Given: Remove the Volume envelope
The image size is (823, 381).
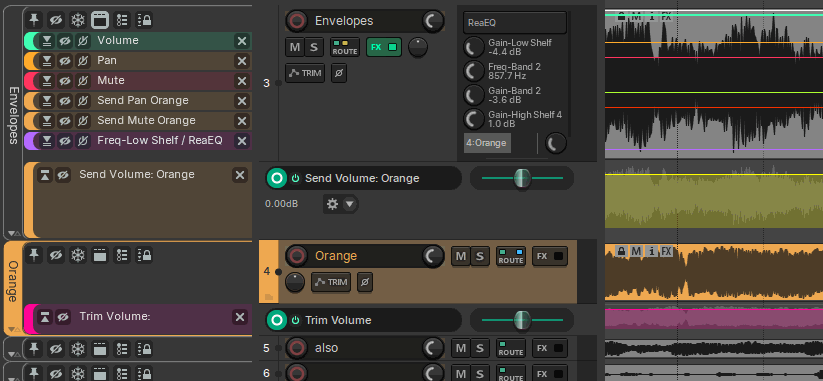Looking at the screenshot, I should coord(241,41).
